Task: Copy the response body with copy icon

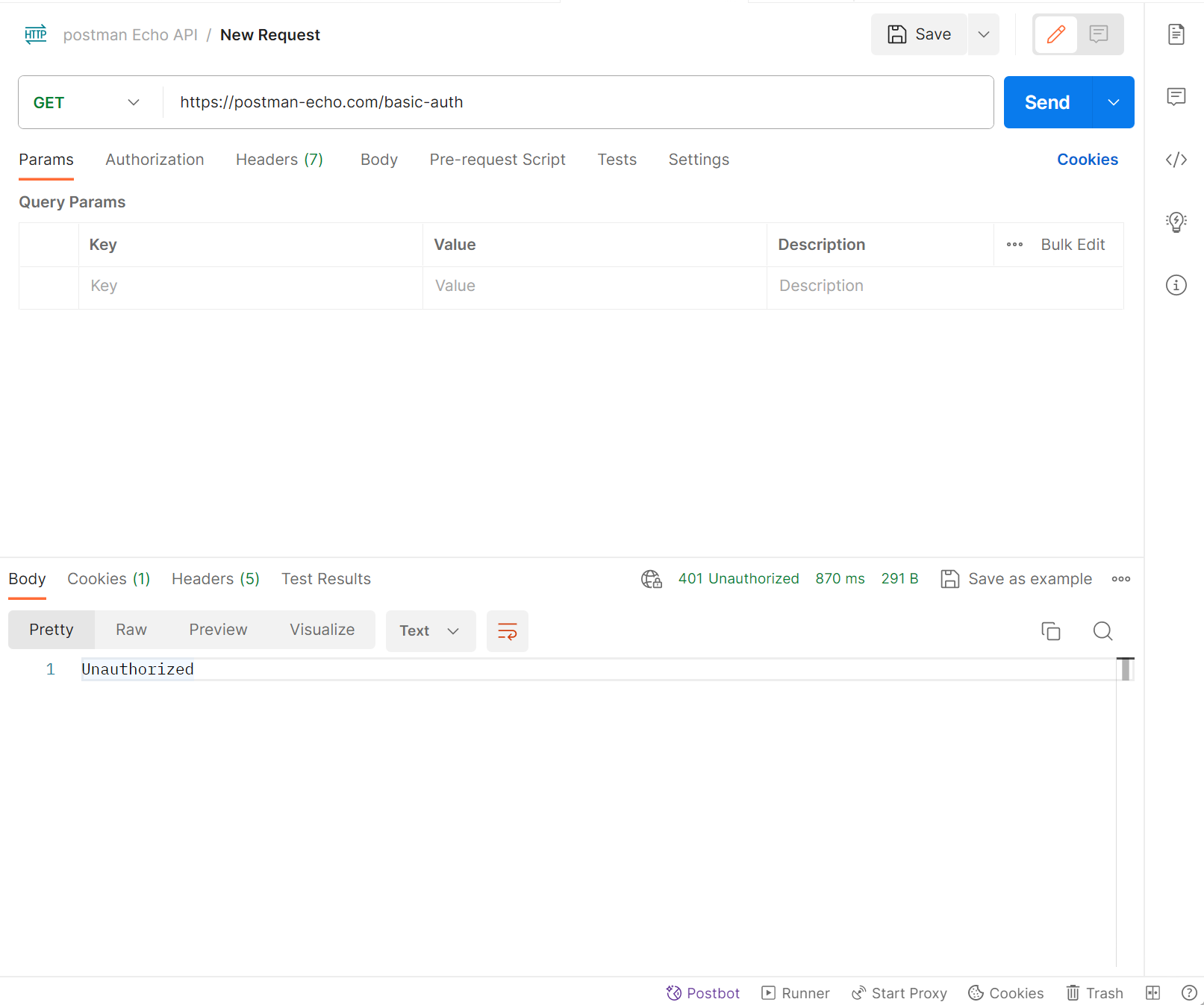Action: (1051, 631)
